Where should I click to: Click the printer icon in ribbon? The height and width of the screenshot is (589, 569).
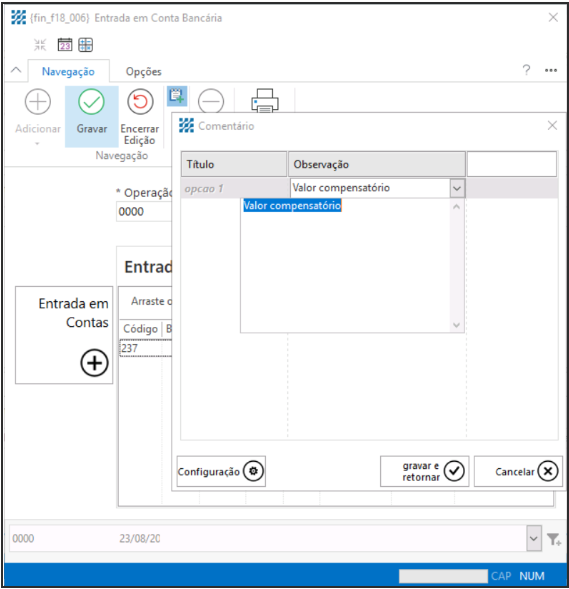click(265, 100)
